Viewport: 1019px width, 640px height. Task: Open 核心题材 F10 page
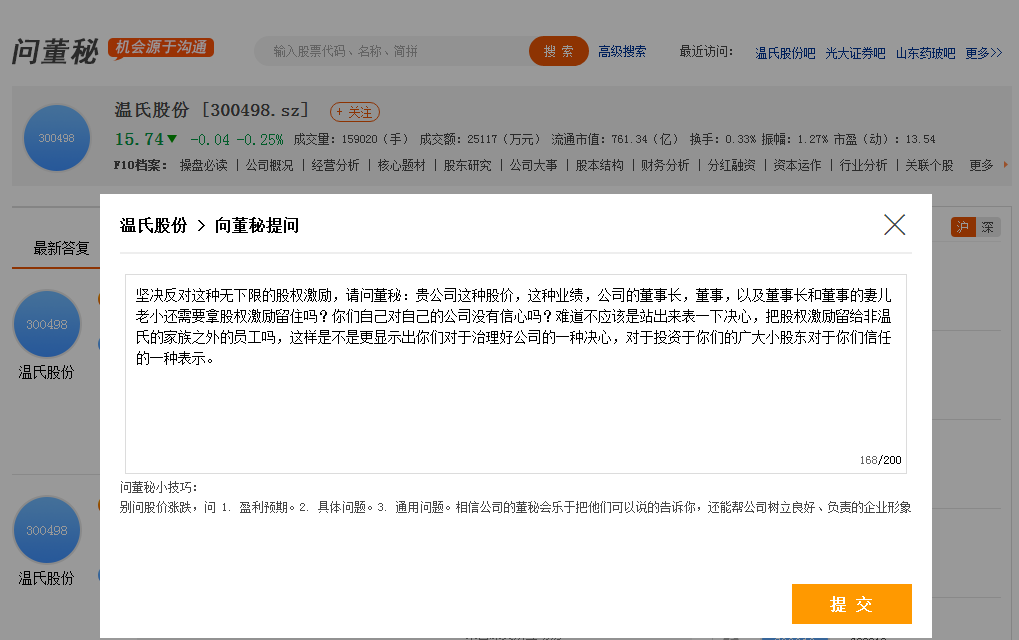coord(402,165)
